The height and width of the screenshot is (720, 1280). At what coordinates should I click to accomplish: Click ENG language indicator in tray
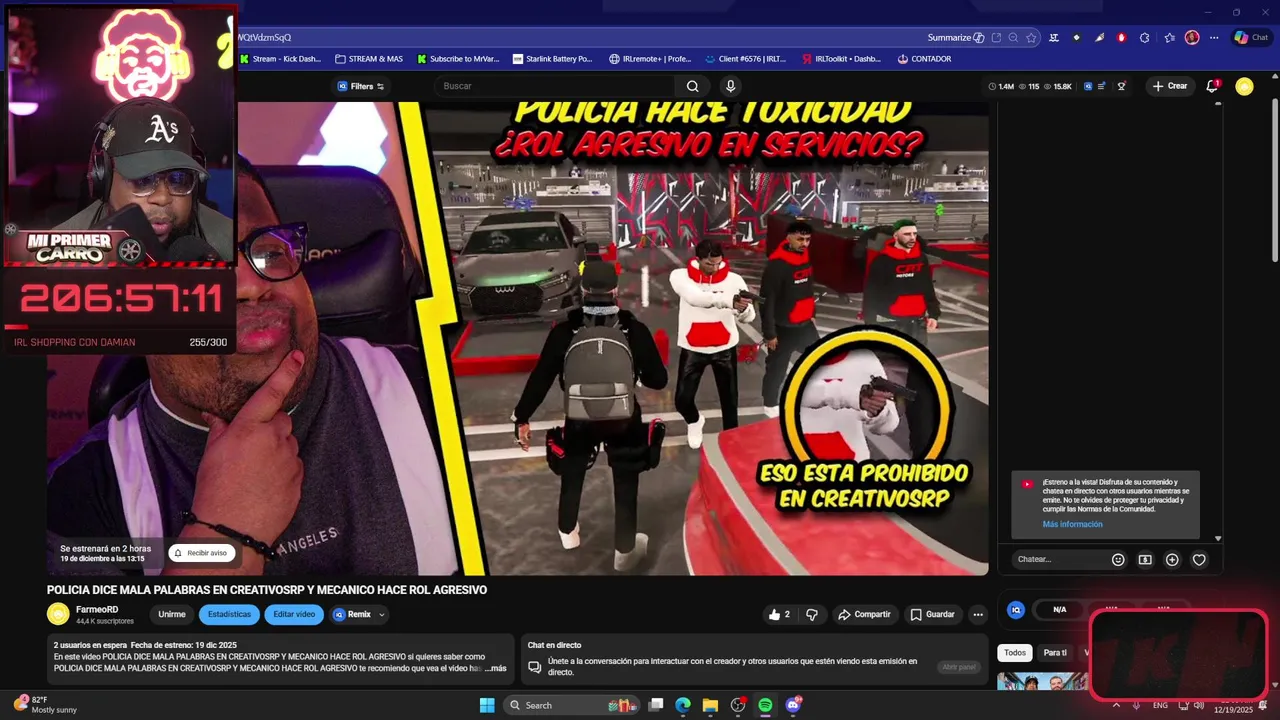tap(1160, 706)
